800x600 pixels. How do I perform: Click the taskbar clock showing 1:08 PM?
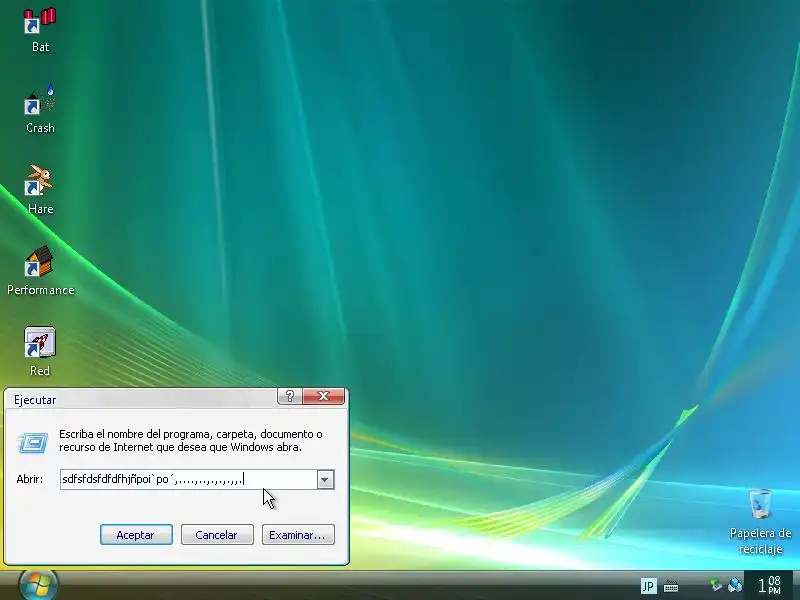tap(769, 585)
